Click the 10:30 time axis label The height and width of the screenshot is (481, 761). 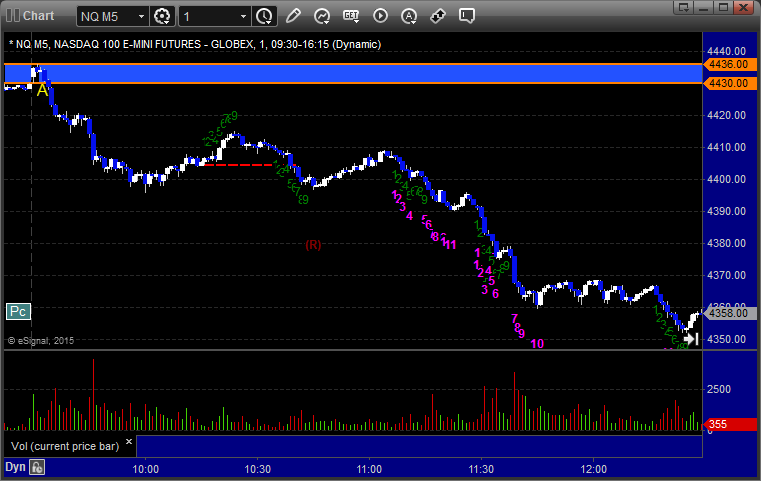(258, 469)
